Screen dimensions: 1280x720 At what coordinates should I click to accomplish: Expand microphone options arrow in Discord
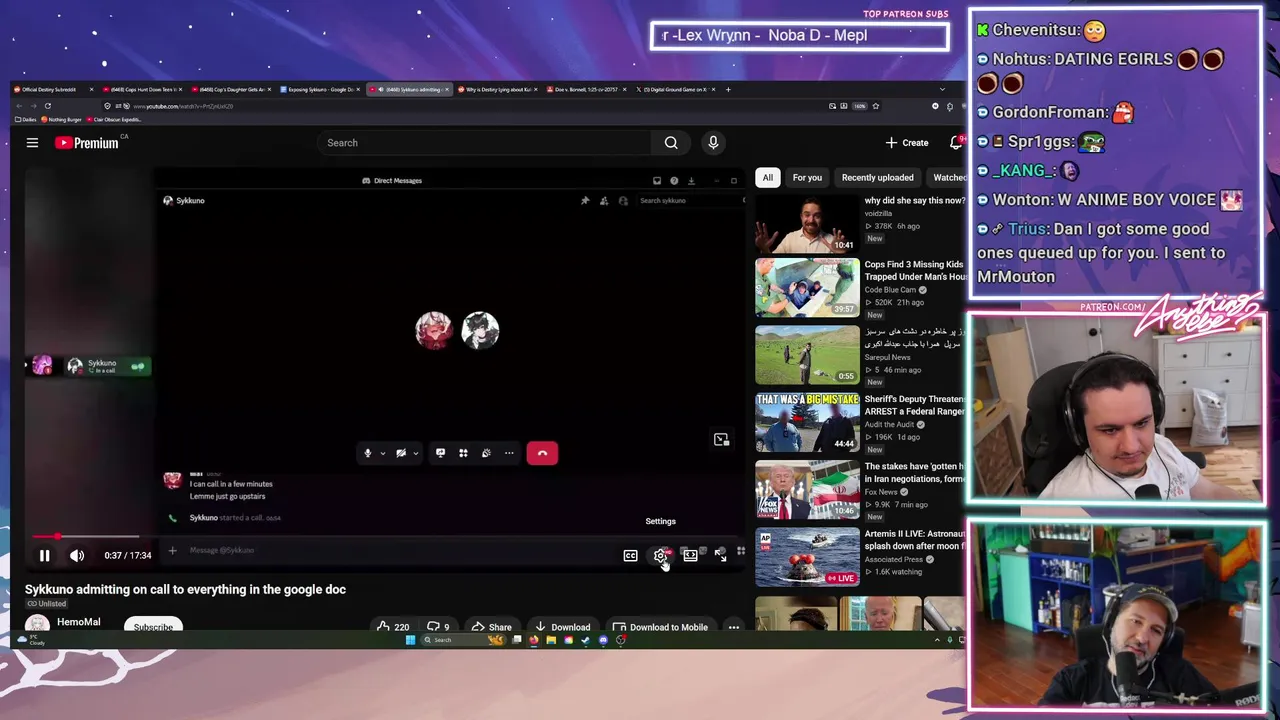click(x=382, y=453)
